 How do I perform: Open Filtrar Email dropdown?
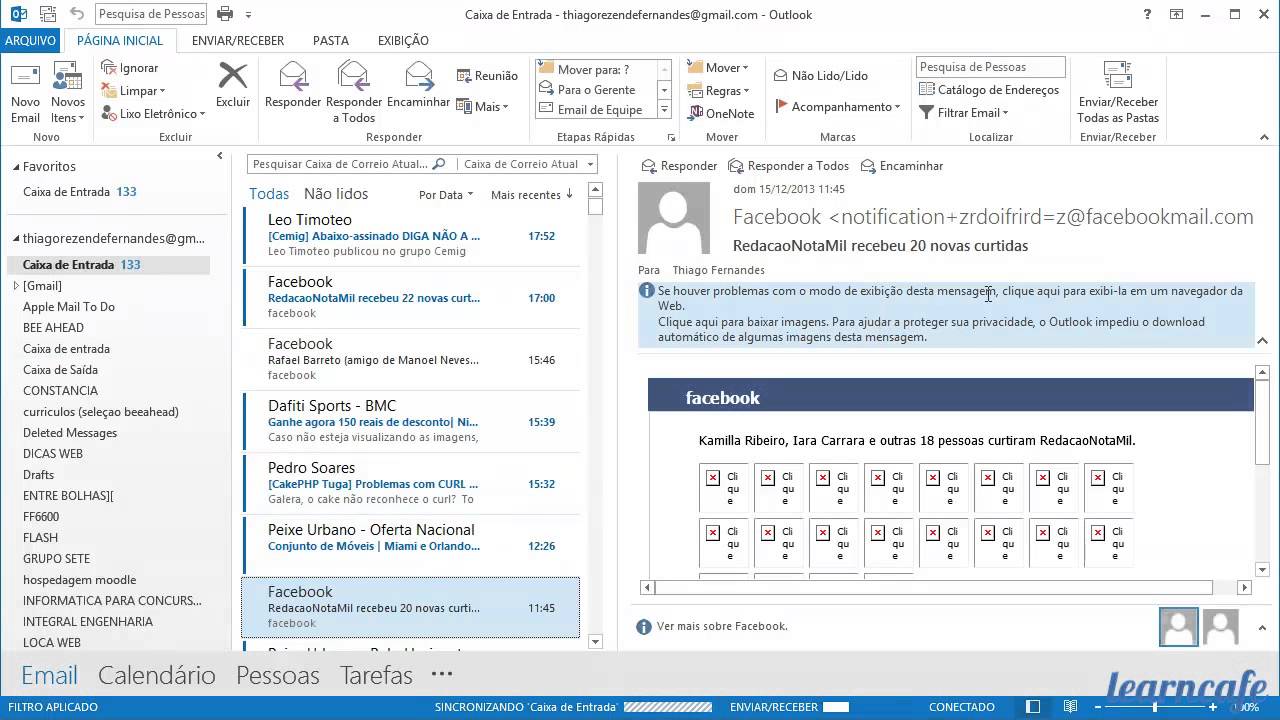[964, 113]
